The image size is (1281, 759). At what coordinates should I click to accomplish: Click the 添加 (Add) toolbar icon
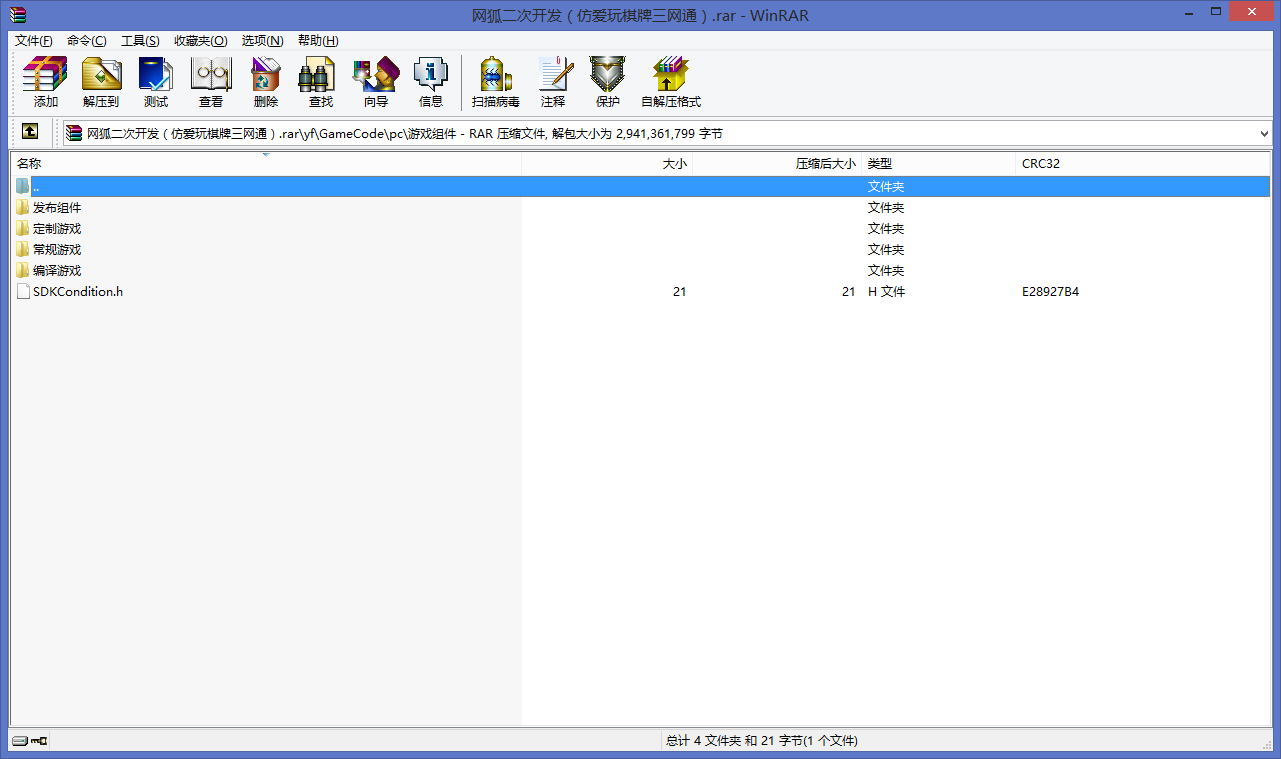click(x=45, y=82)
